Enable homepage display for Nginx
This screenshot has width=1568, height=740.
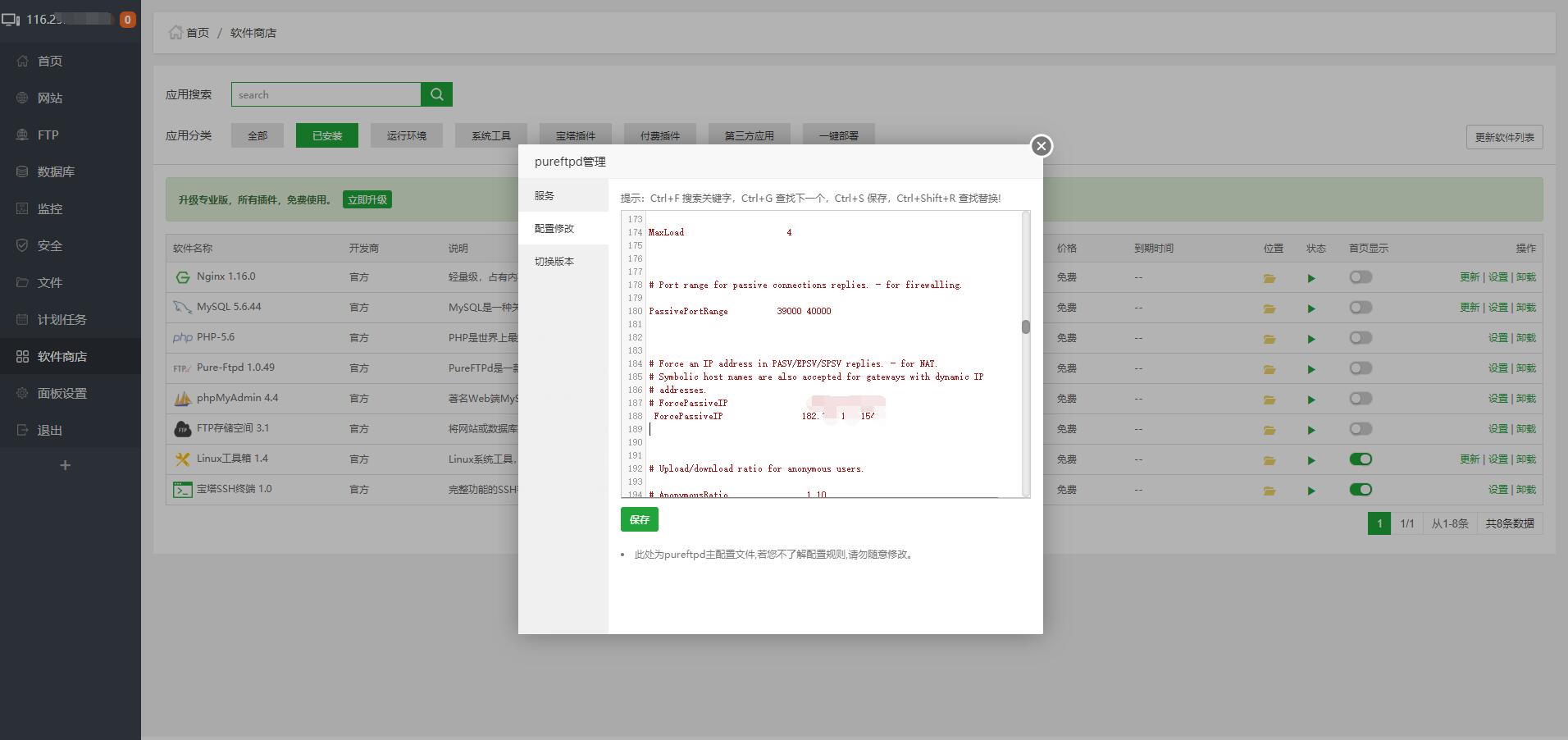pos(1361,277)
